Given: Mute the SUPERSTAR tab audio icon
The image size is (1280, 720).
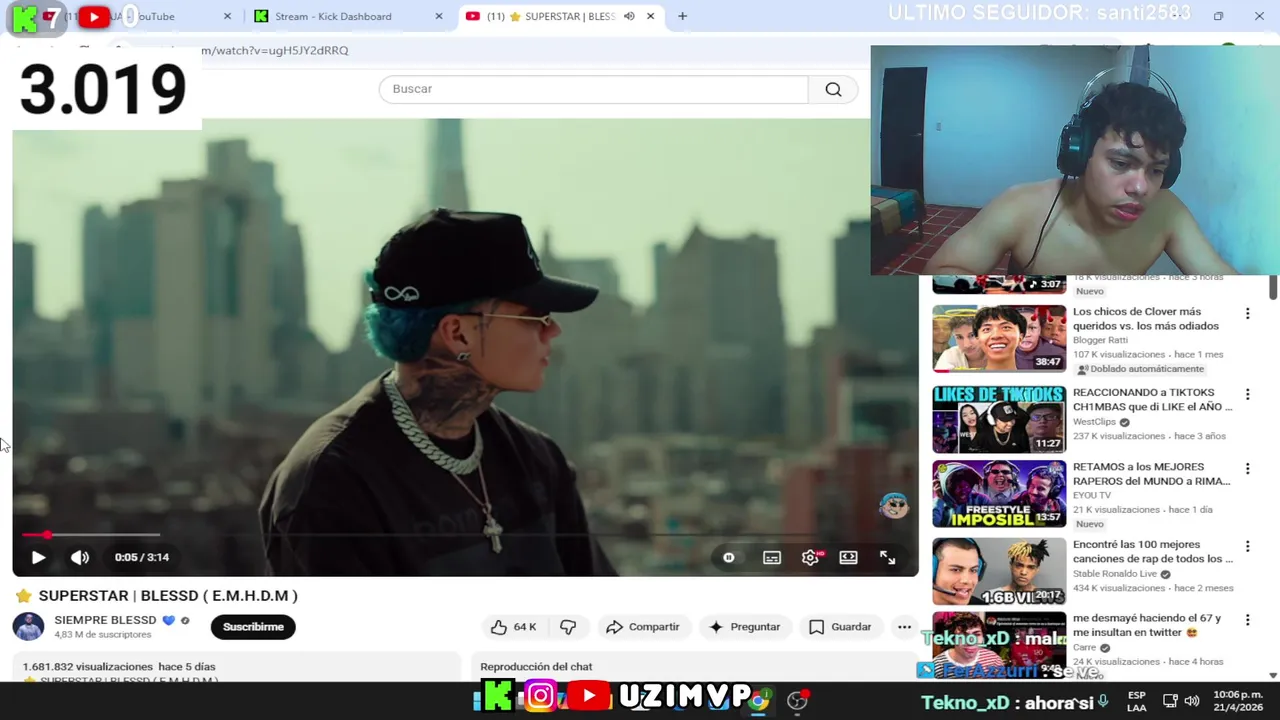Looking at the screenshot, I should 629,16.
